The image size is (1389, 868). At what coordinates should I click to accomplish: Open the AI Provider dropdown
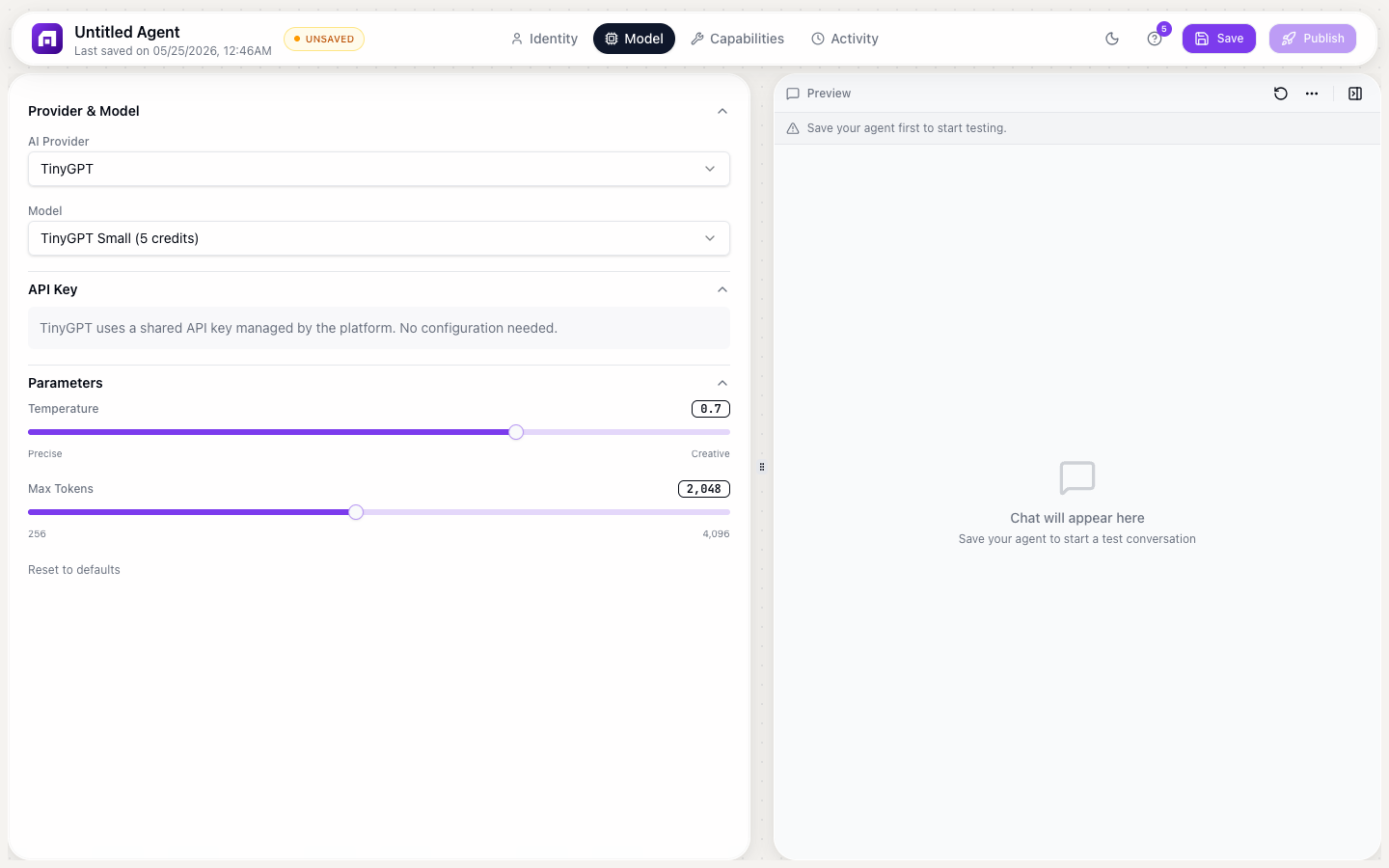point(379,169)
